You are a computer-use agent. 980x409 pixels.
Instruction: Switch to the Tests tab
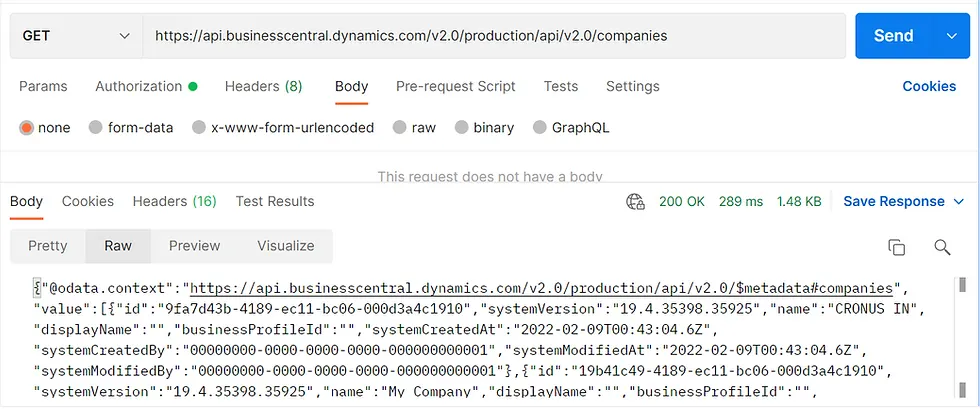561,86
